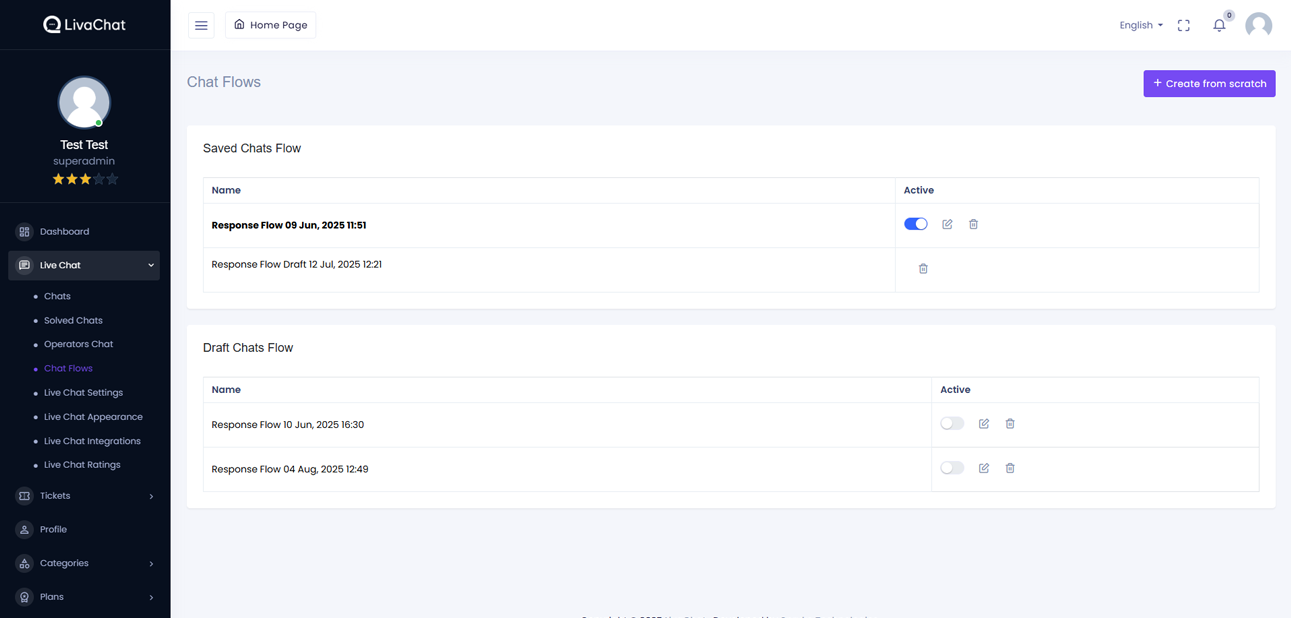Viewport: 1291px width, 618px height.
Task: Edit Response Flow 10 Jun, 2025 16:30
Action: pyautogui.click(x=984, y=424)
